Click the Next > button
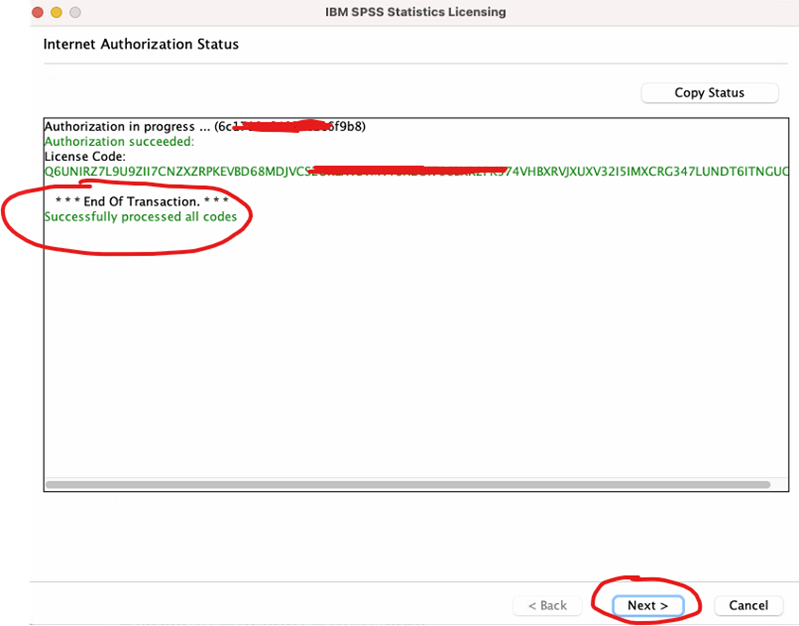This screenshot has width=799, height=626. pyautogui.click(x=648, y=605)
